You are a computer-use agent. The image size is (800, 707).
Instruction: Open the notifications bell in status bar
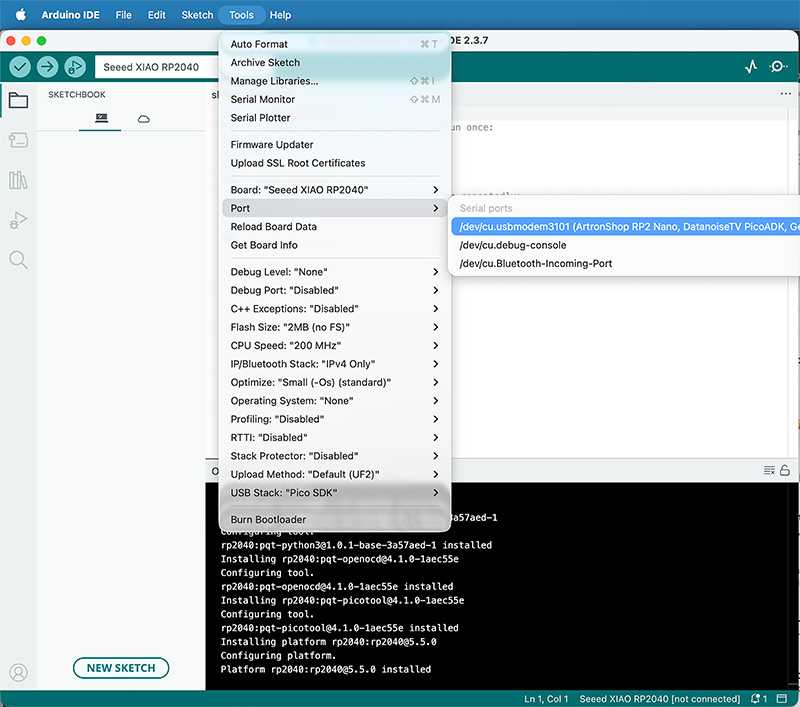(759, 698)
